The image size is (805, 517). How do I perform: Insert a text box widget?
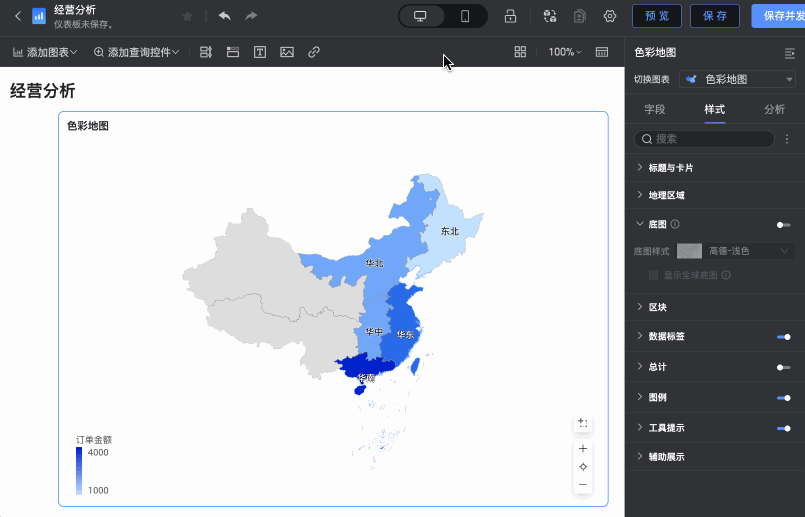click(x=260, y=52)
